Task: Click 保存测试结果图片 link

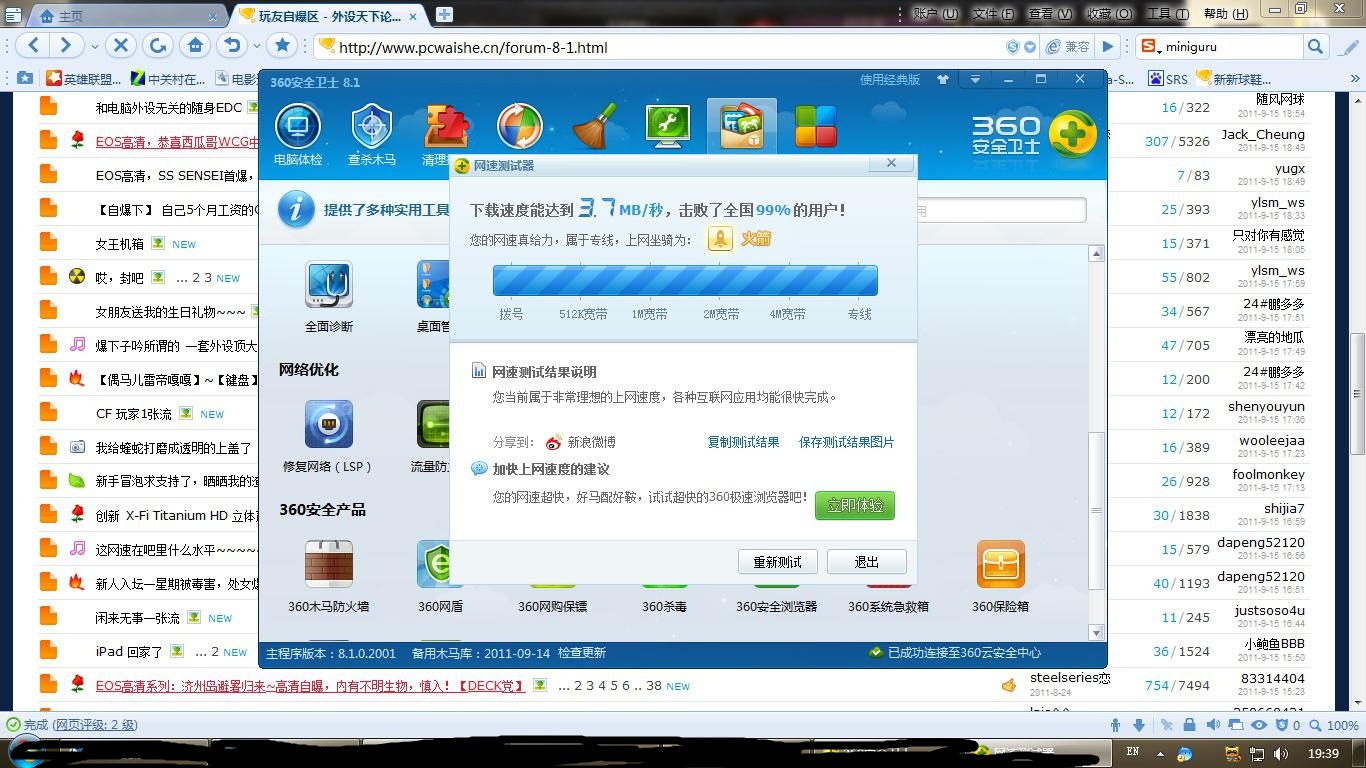Action: click(x=846, y=442)
